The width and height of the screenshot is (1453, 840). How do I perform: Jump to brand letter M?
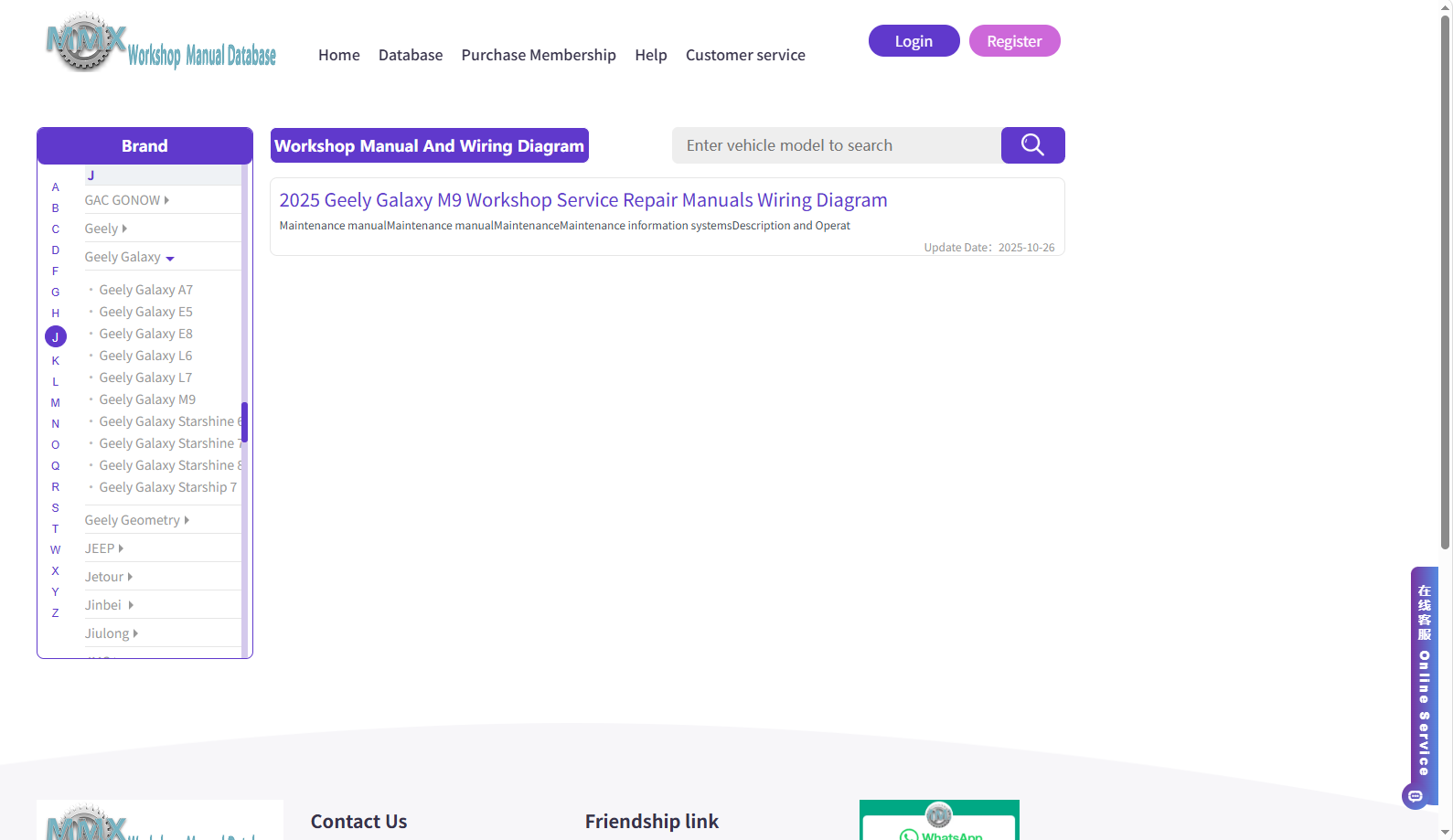(x=56, y=403)
